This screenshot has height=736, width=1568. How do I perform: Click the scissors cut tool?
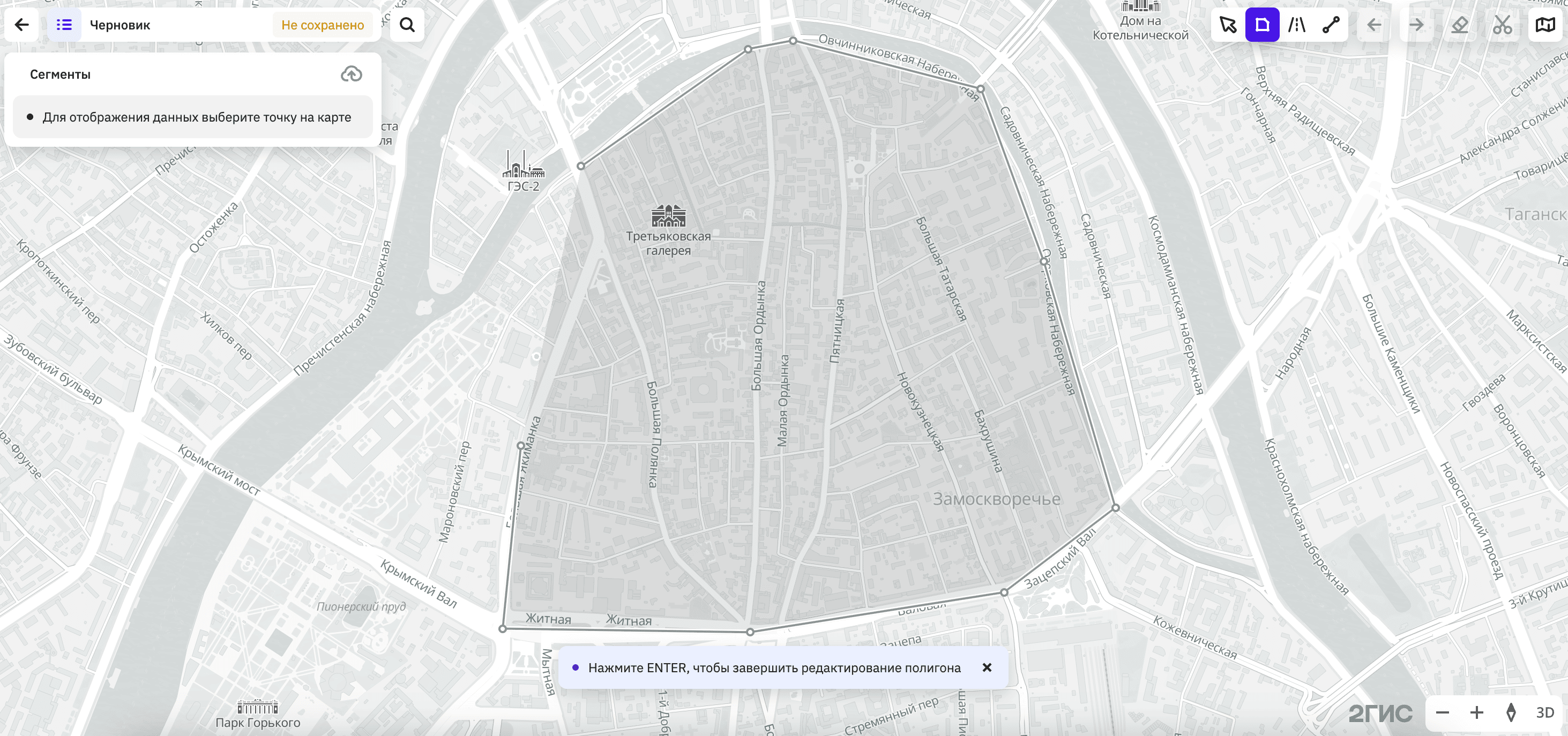click(x=1502, y=25)
